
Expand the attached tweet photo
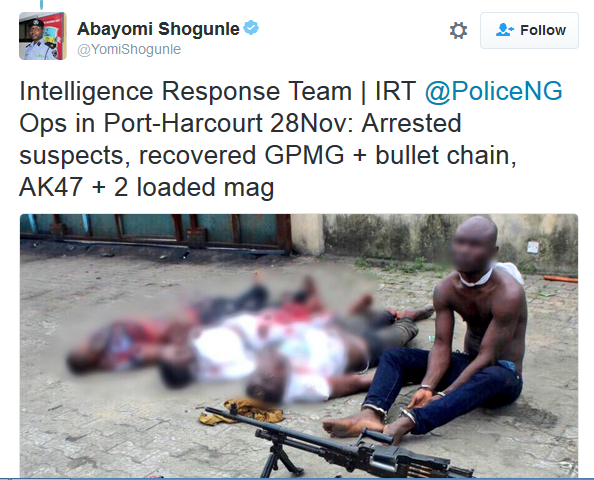pyautogui.click(x=299, y=346)
